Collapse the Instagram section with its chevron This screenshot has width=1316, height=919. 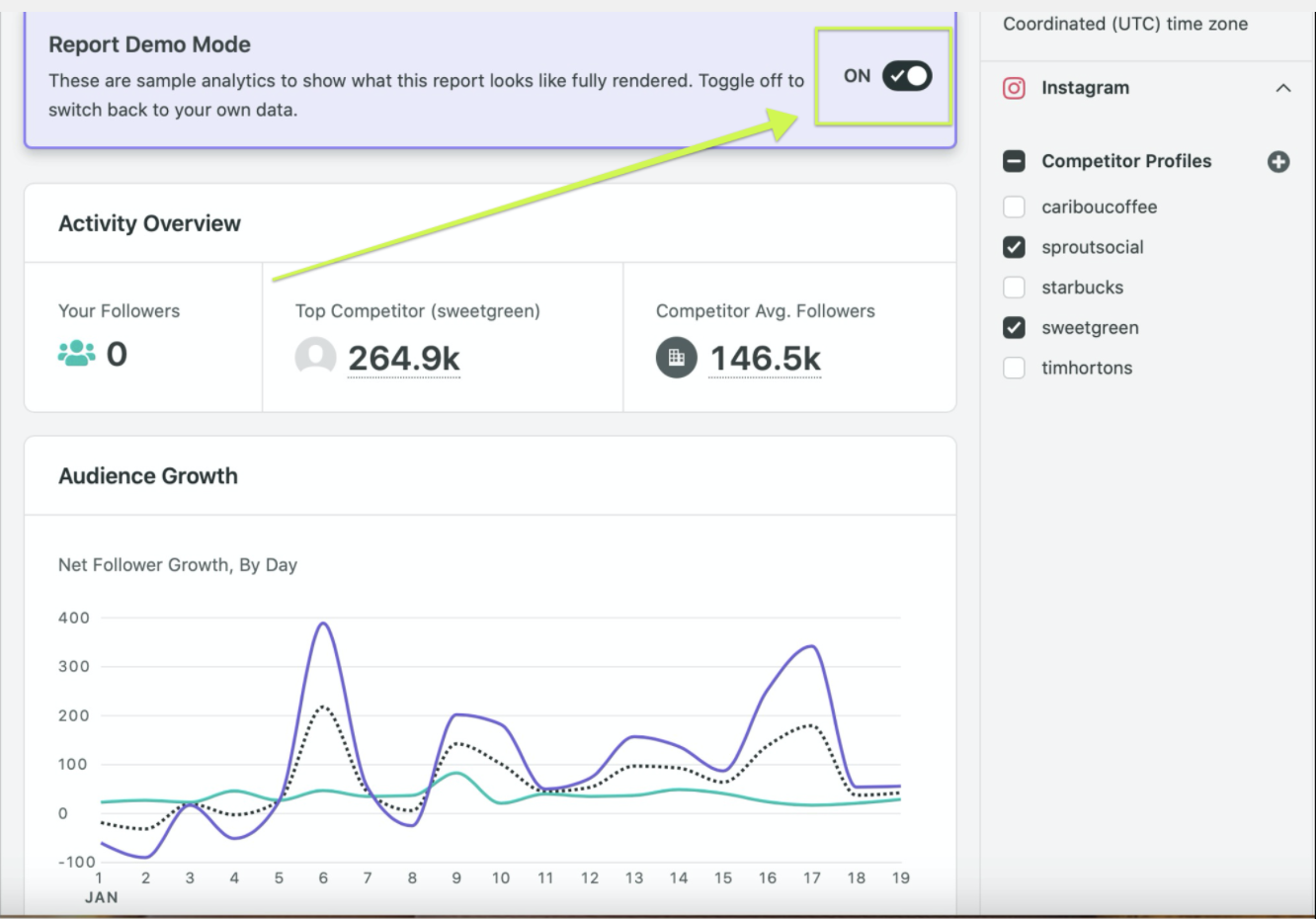pos(1284,88)
